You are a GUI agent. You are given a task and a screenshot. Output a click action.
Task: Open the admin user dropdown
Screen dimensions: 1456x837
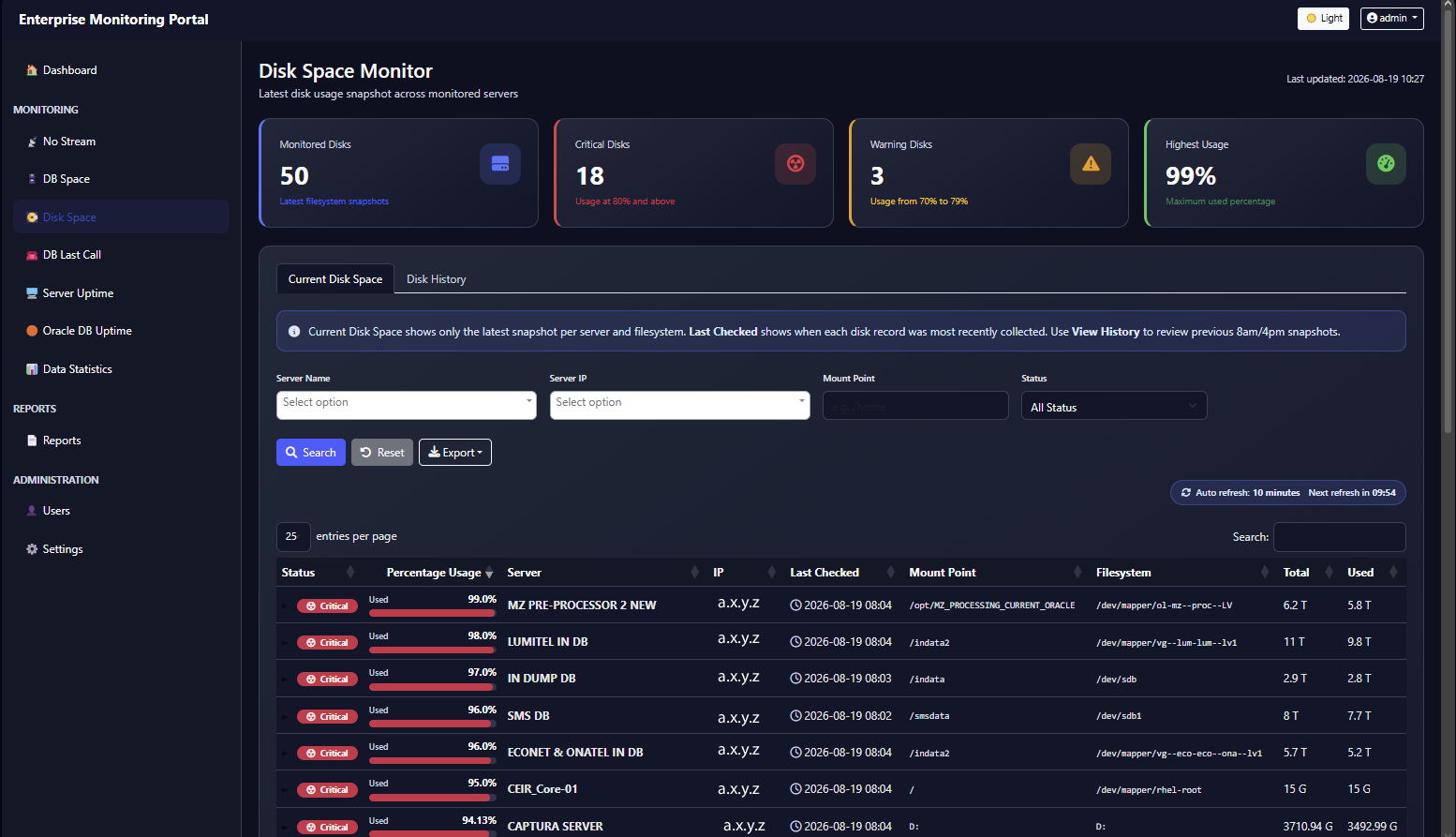click(x=1392, y=19)
